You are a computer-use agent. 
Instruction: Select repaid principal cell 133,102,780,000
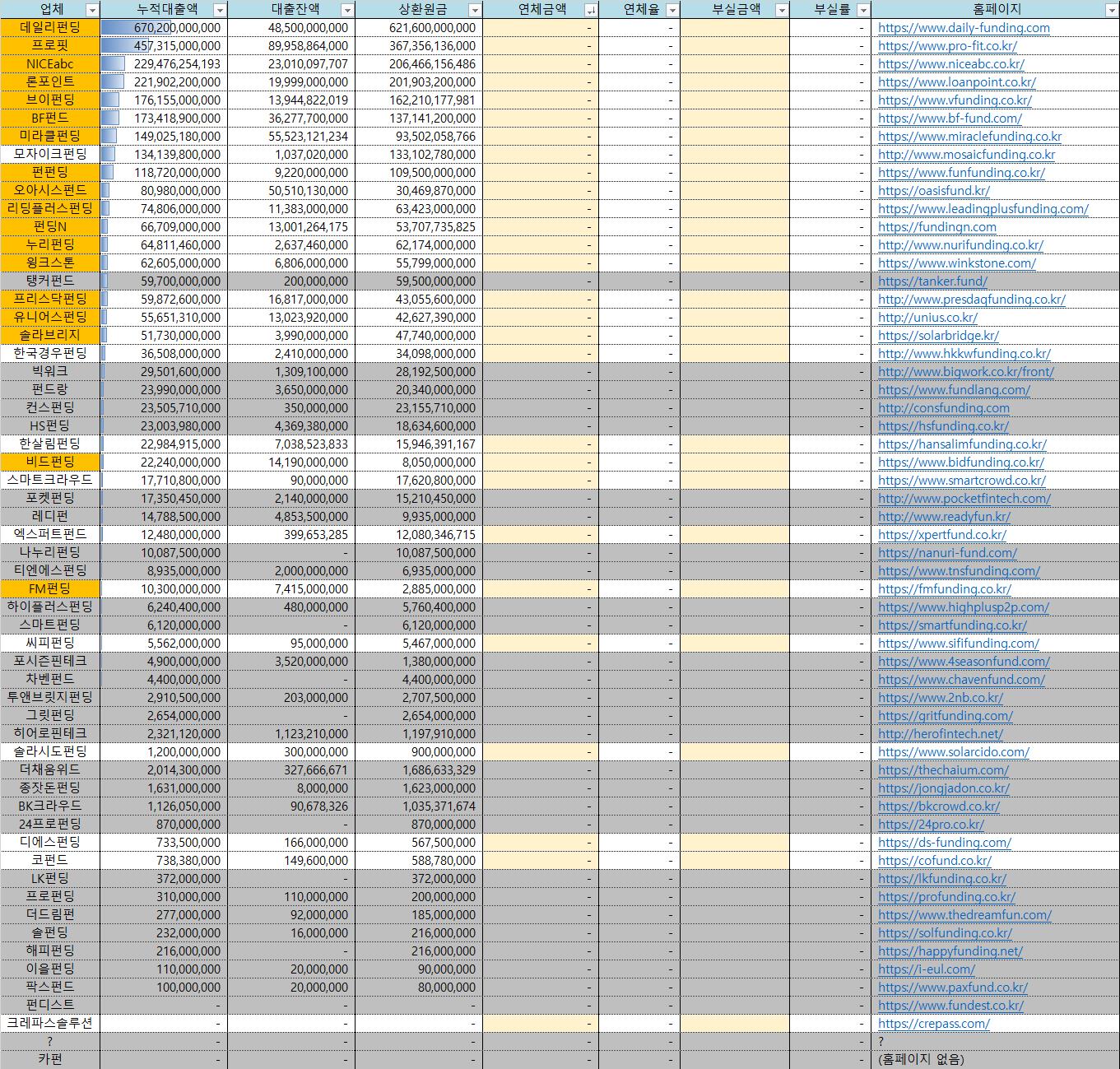[419, 155]
